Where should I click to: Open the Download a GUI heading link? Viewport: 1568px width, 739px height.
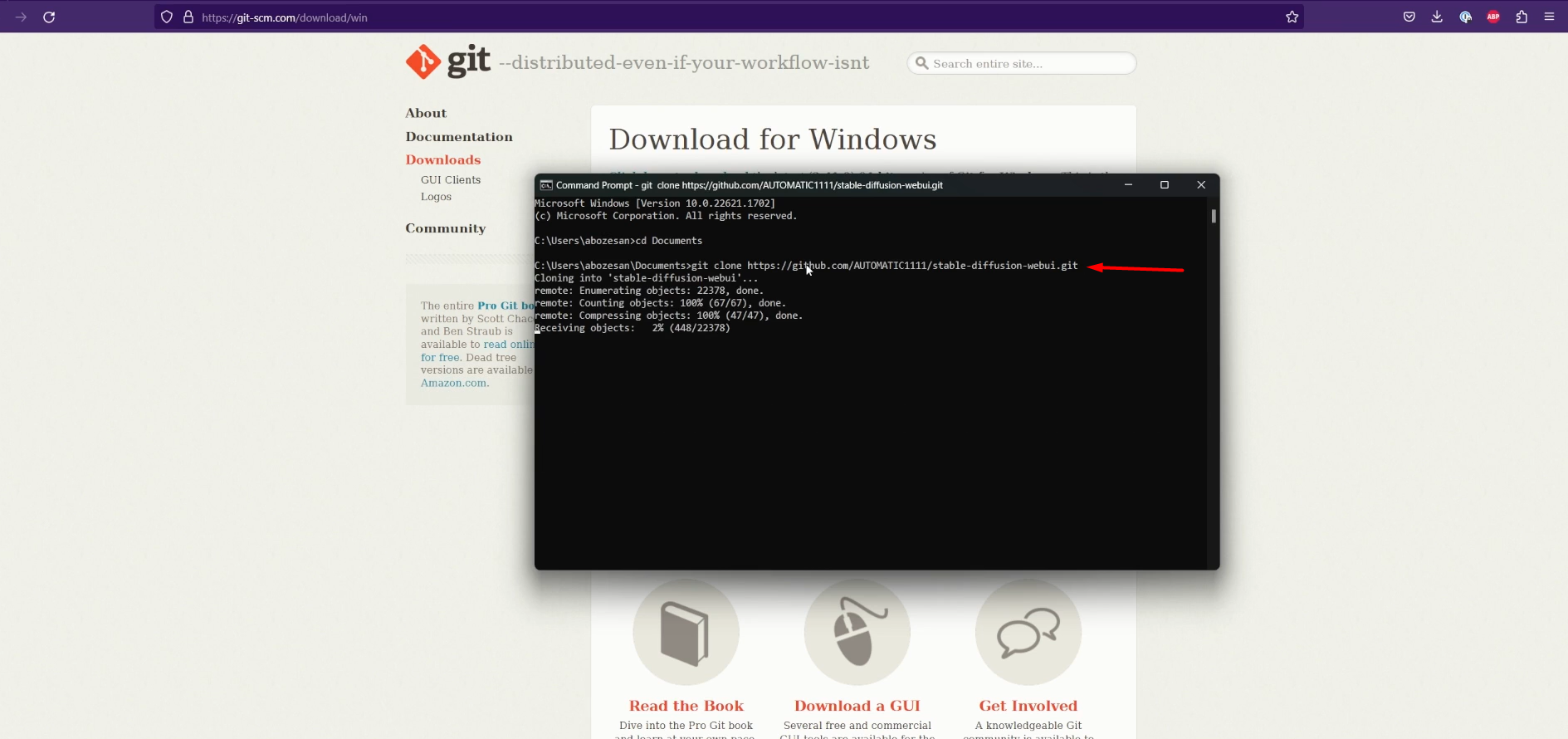[x=857, y=706]
